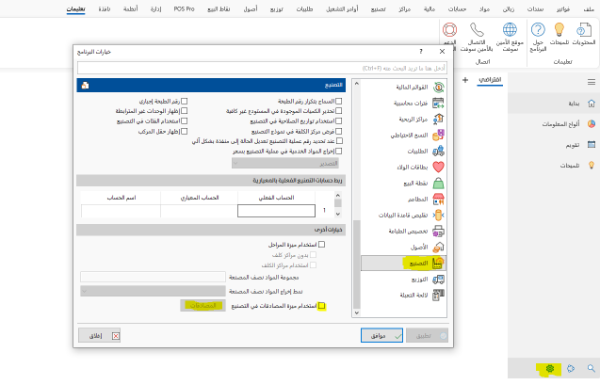Open نمط إخراج المواد نصف المصنعة dropdown
This screenshot has width=600, height=379.
pyautogui.click(x=153, y=291)
